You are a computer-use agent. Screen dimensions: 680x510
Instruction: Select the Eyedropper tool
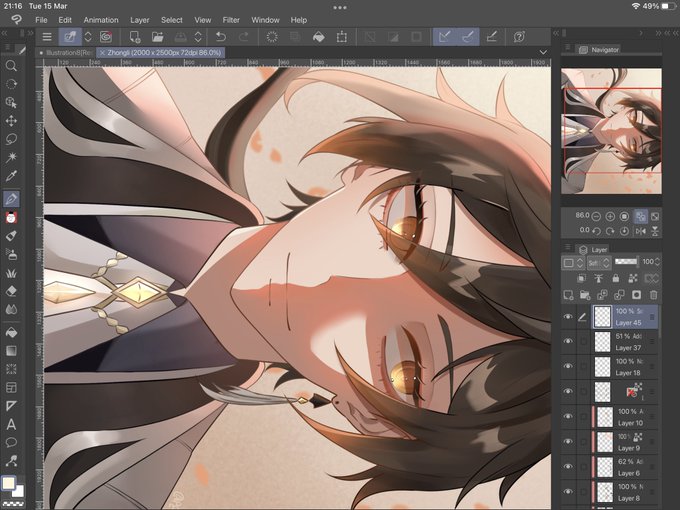(x=11, y=176)
